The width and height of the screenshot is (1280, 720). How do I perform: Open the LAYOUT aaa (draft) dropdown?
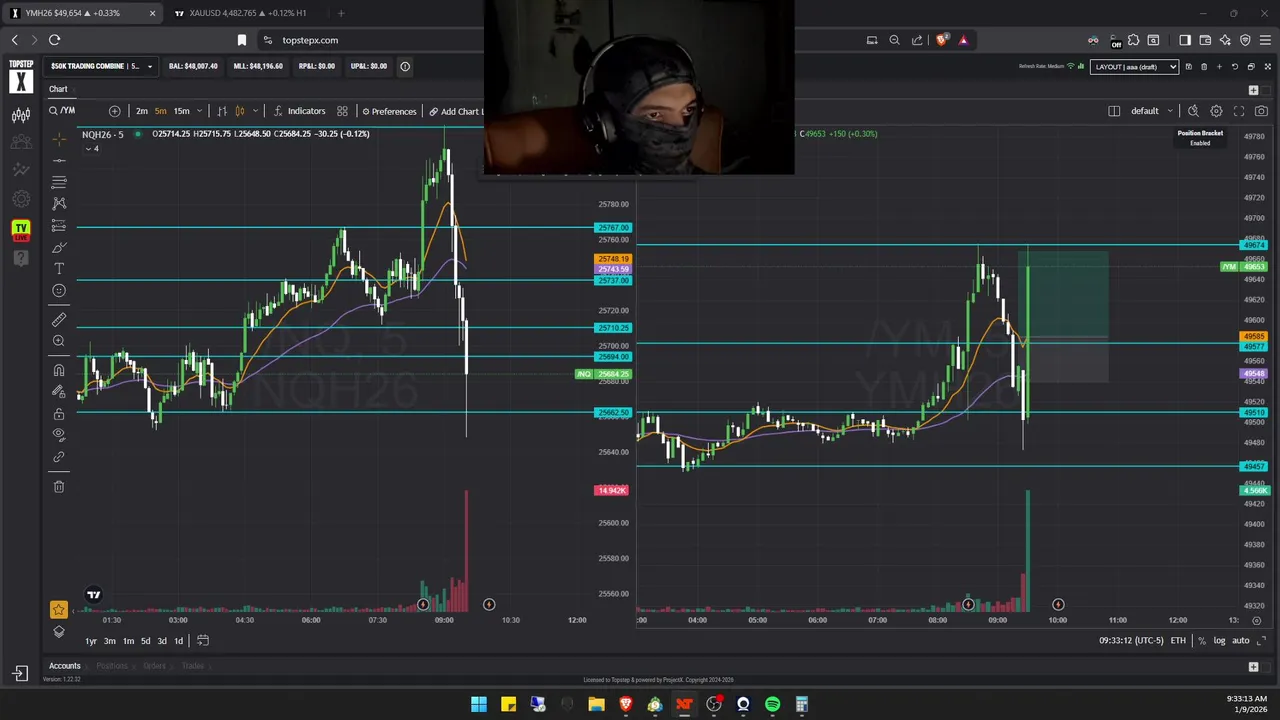[x=1135, y=67]
